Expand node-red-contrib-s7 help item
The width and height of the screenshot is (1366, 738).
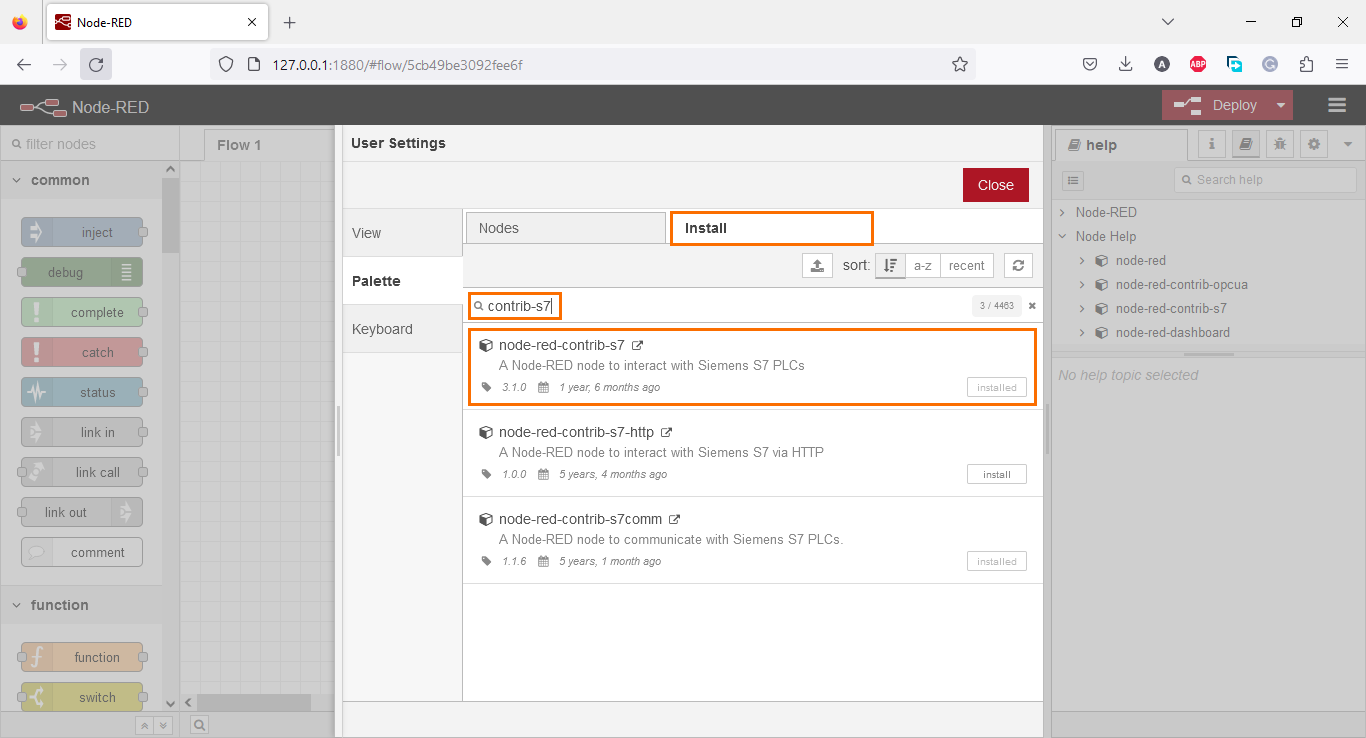[x=1082, y=308]
